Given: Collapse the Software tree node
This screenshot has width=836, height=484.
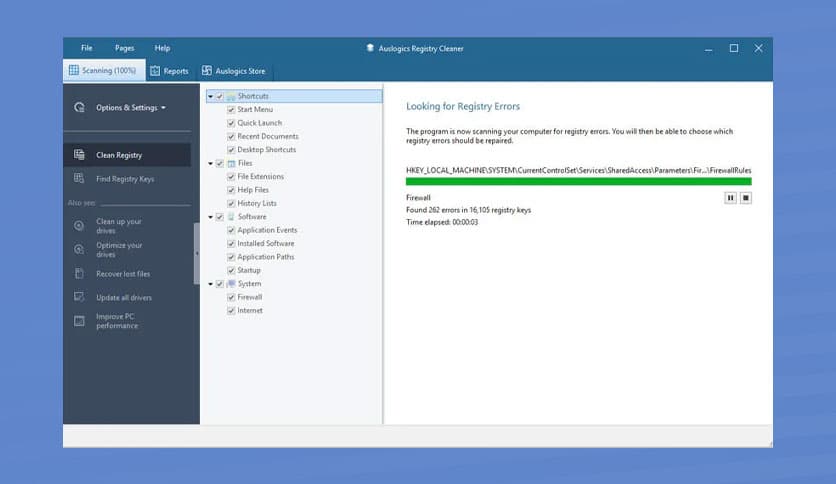Looking at the screenshot, I should point(211,217).
